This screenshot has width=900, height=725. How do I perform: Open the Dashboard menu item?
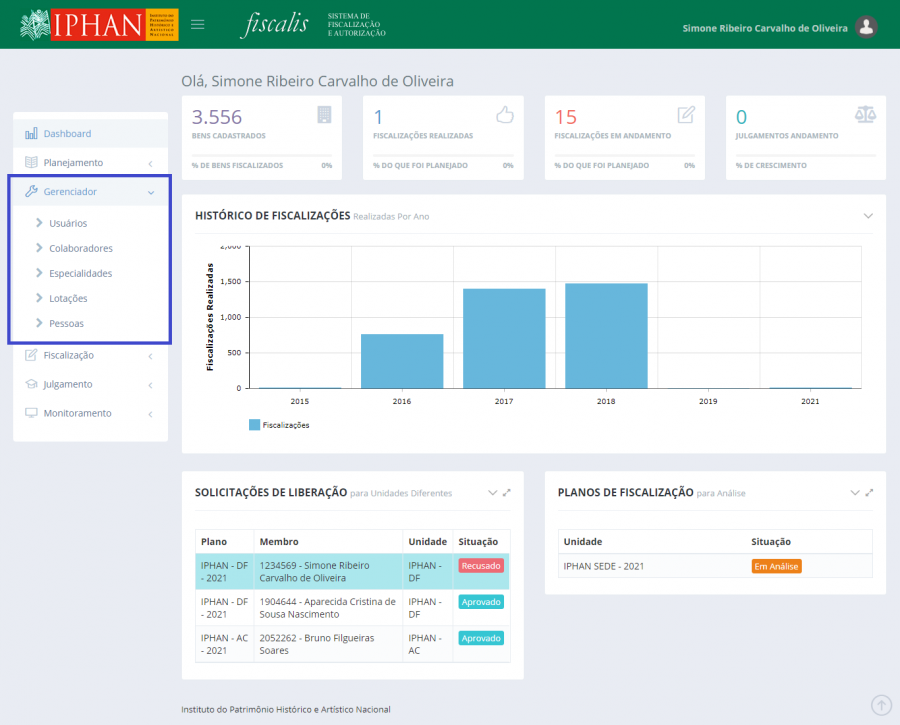tap(67, 133)
